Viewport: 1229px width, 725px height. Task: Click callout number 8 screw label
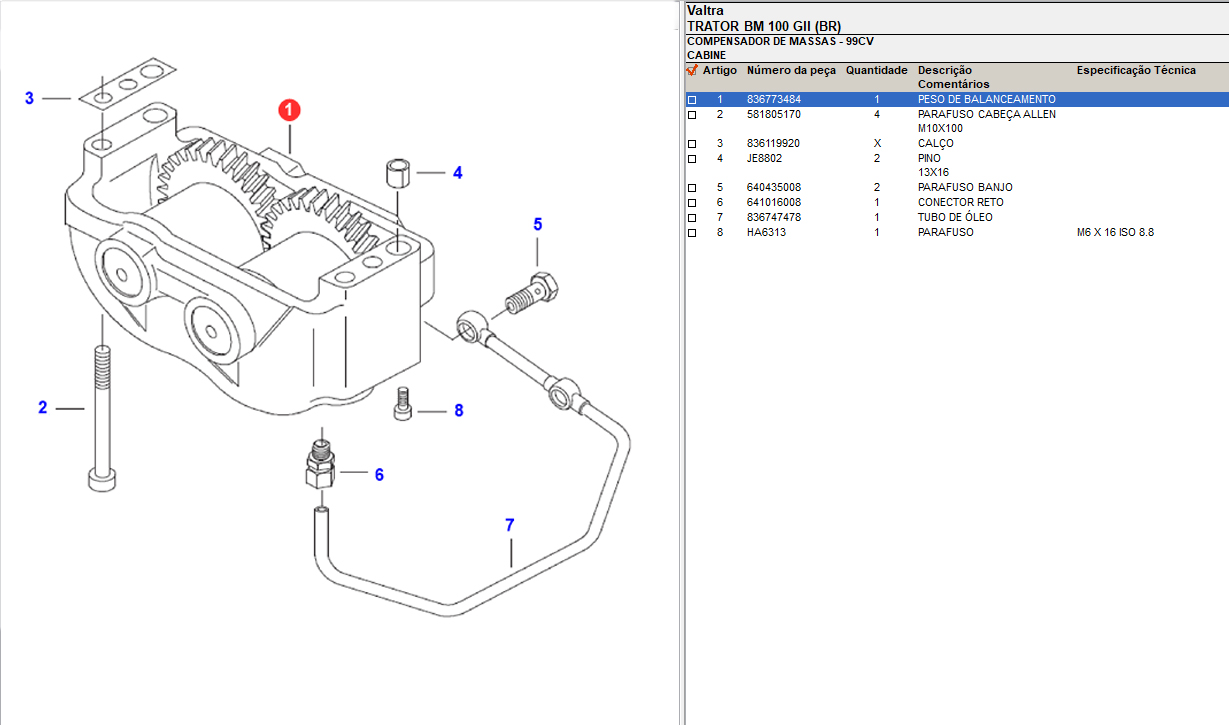point(459,411)
